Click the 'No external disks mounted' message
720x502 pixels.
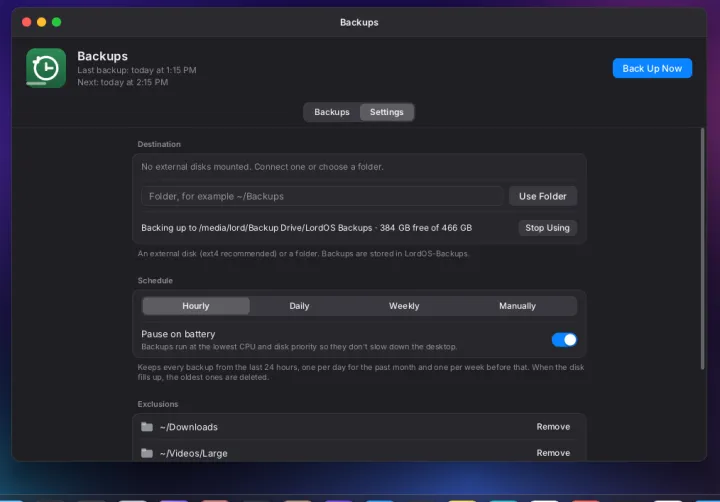pyautogui.click(x=262, y=167)
